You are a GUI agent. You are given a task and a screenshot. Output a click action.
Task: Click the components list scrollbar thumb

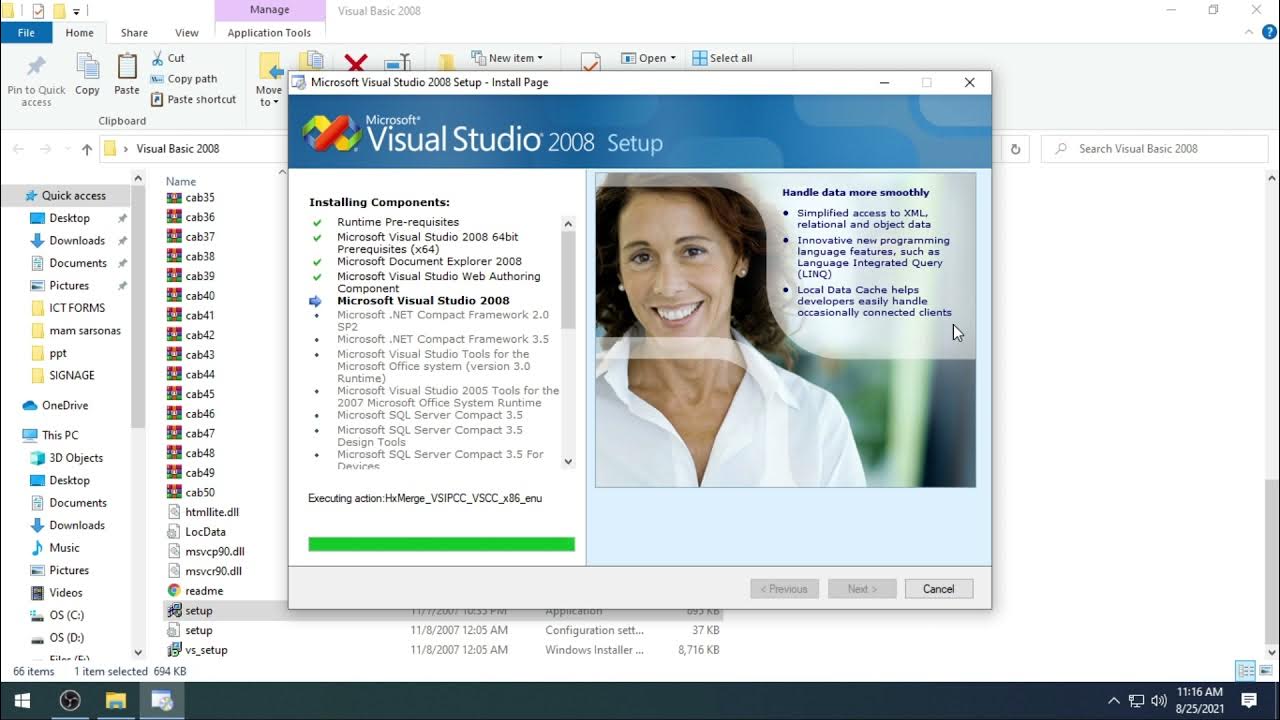point(568,280)
